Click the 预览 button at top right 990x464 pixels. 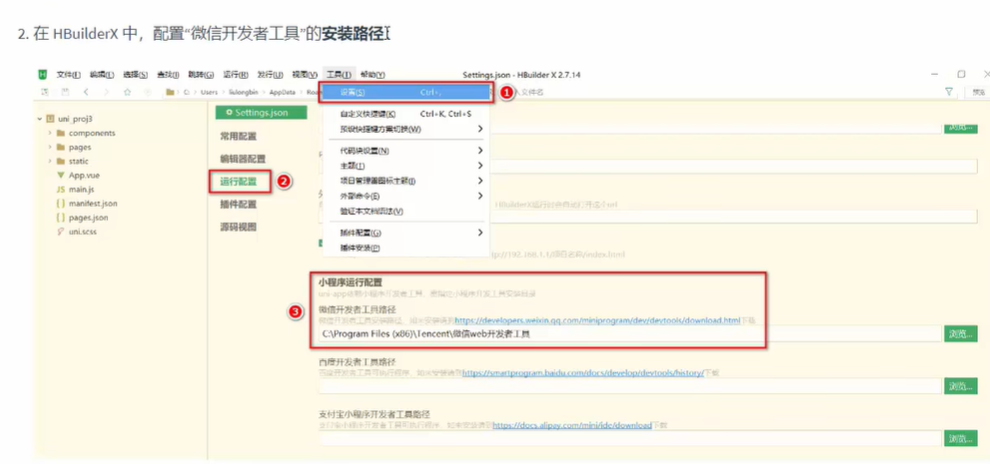(977, 92)
